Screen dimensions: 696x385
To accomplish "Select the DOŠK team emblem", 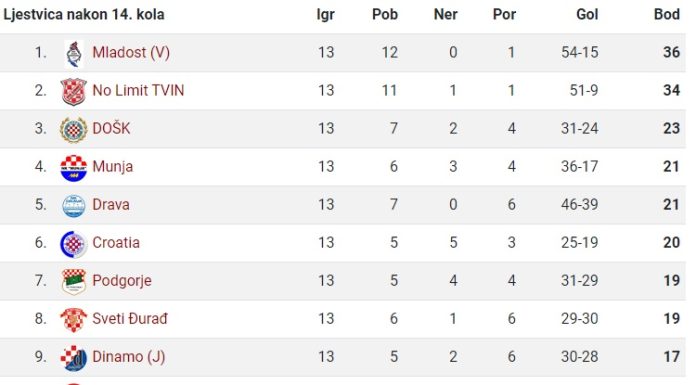I will point(73,130).
